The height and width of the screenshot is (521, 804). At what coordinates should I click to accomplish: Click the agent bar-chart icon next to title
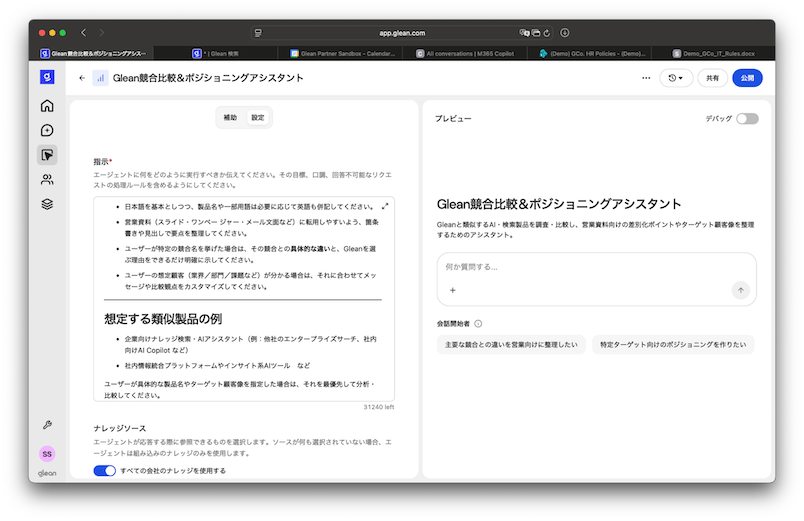coord(100,78)
